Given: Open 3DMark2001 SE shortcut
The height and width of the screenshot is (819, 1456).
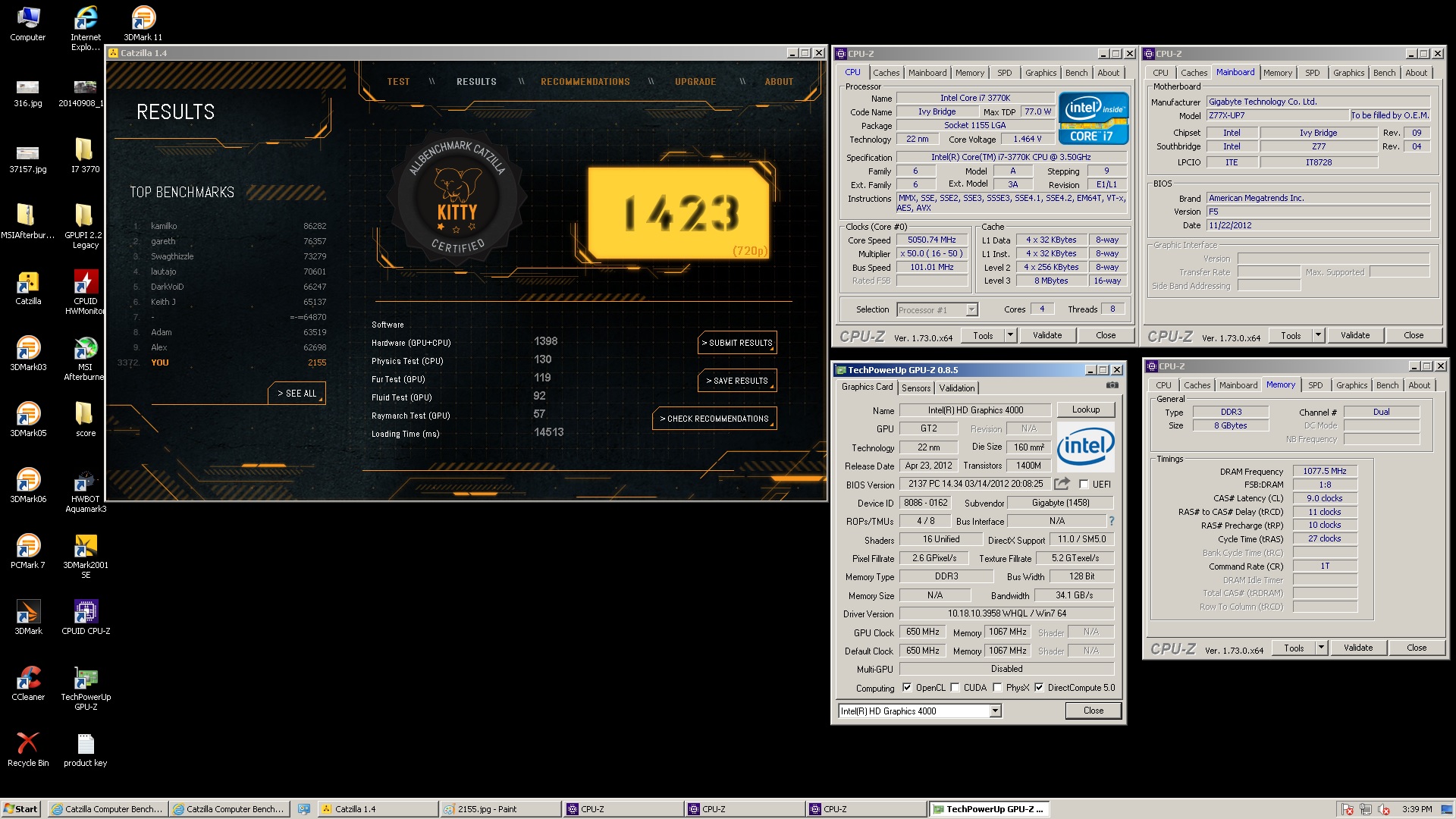Looking at the screenshot, I should pyautogui.click(x=85, y=556).
